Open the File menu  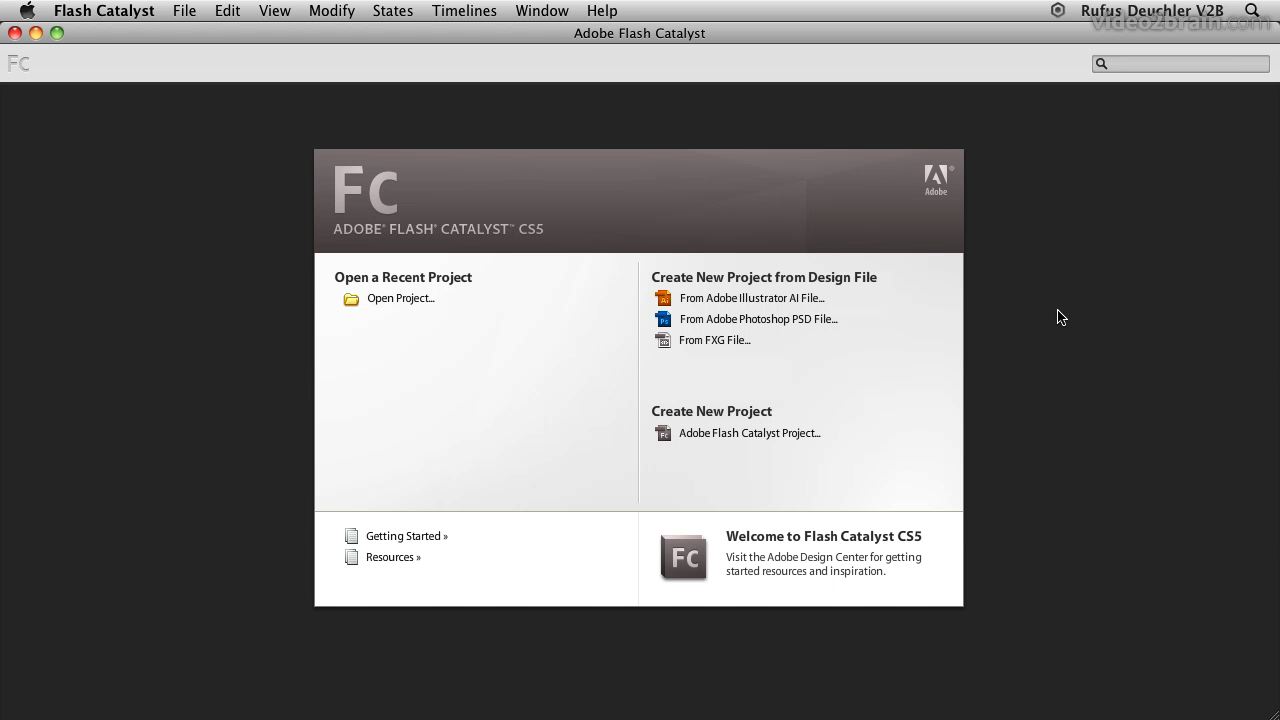(x=184, y=10)
